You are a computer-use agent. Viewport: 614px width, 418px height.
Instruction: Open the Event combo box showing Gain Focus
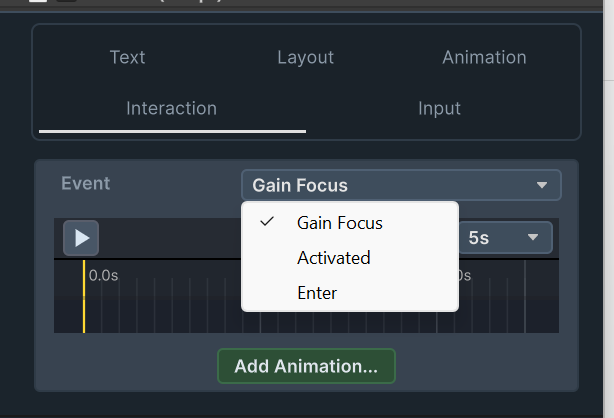pyautogui.click(x=401, y=185)
